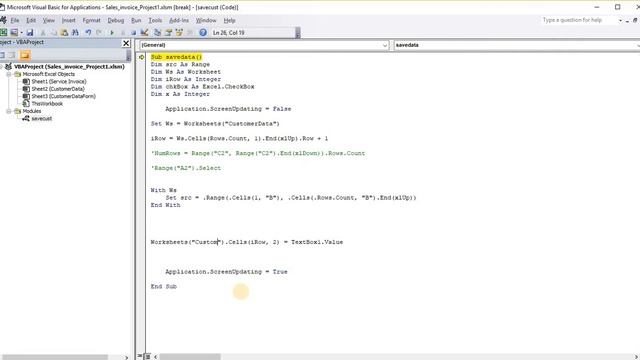Run the macro with the green play icon
The width and height of the screenshot is (640, 360).
pos(112,33)
